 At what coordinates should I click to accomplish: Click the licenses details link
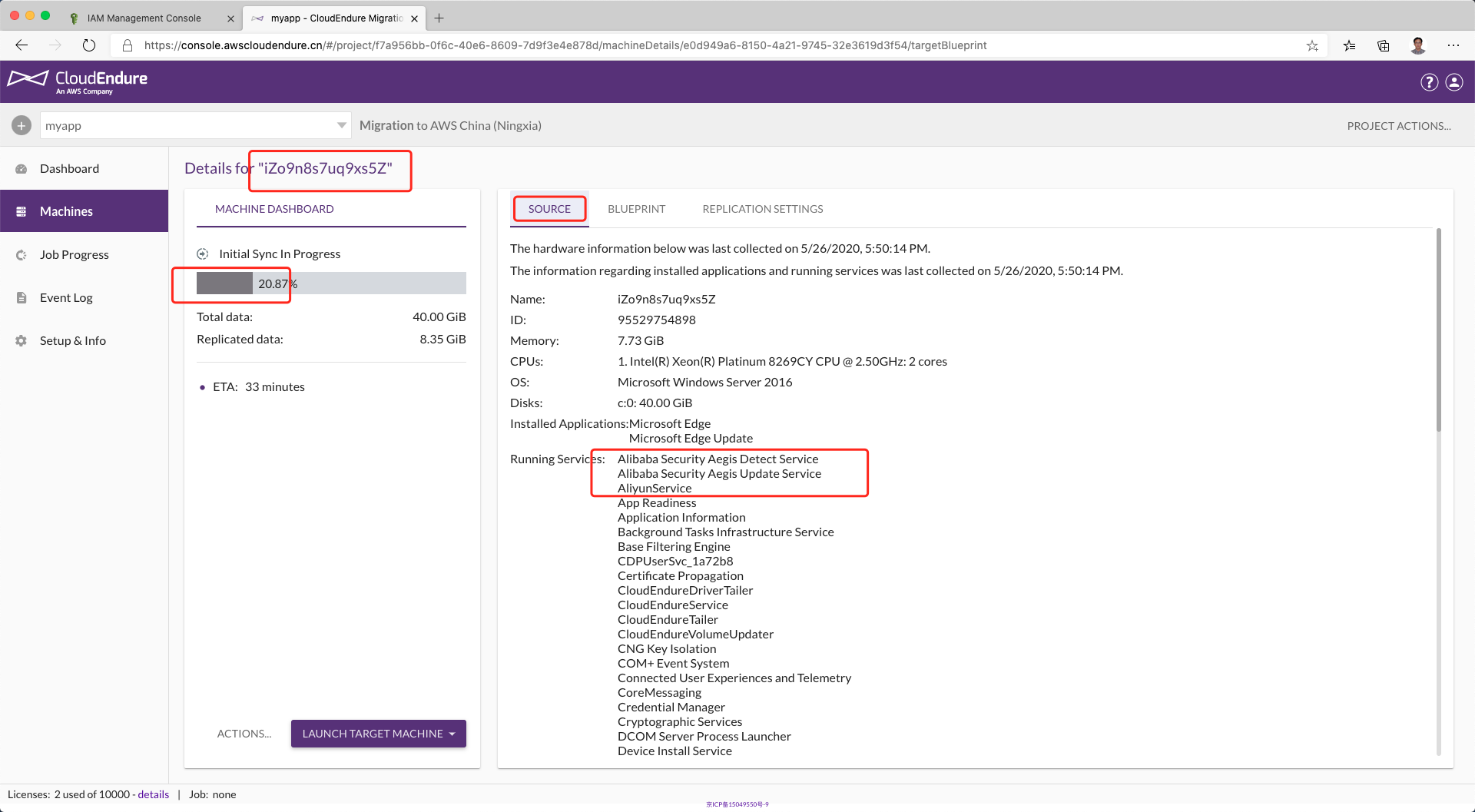[x=153, y=794]
